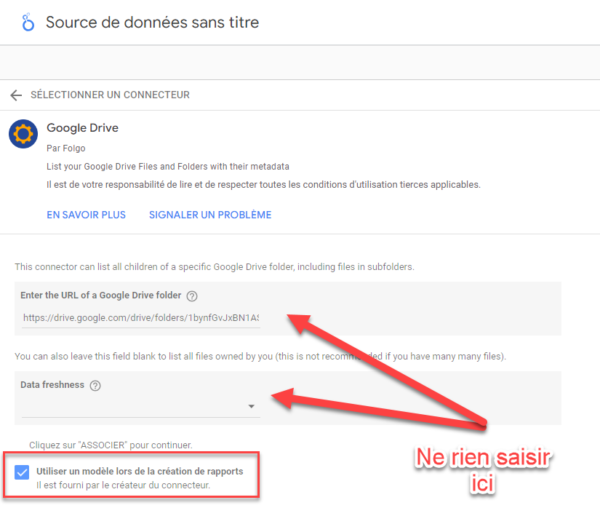The image size is (600, 508).
Task: Go back using the left arrow icon
Action: 16,95
